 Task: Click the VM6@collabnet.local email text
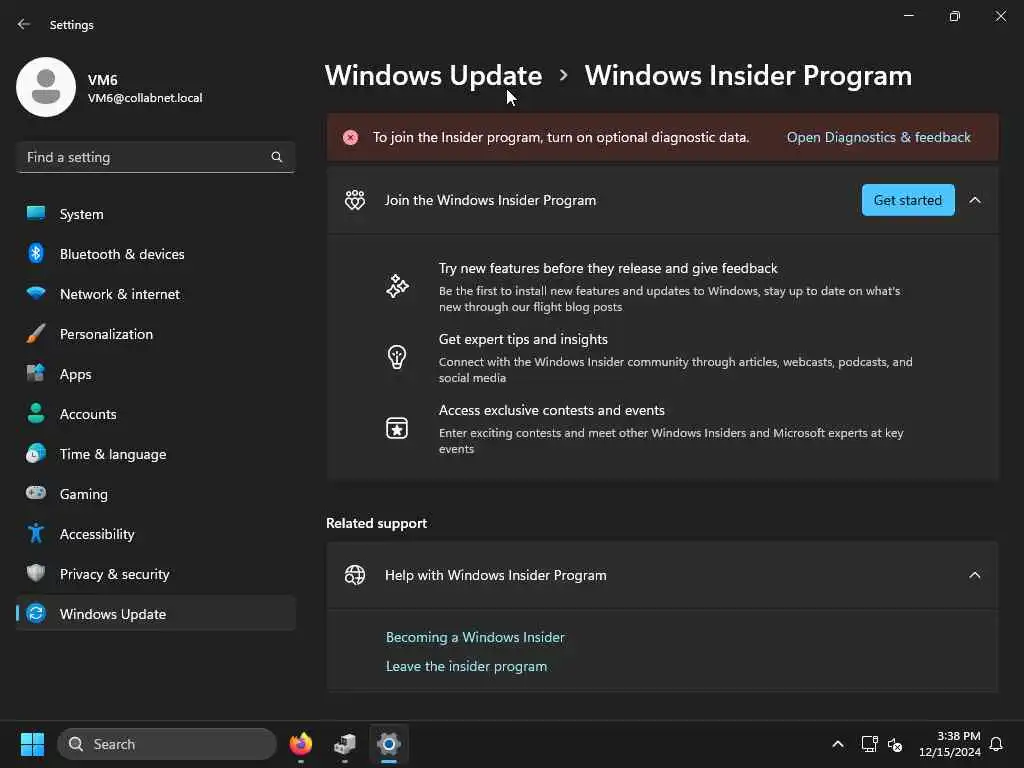145,98
